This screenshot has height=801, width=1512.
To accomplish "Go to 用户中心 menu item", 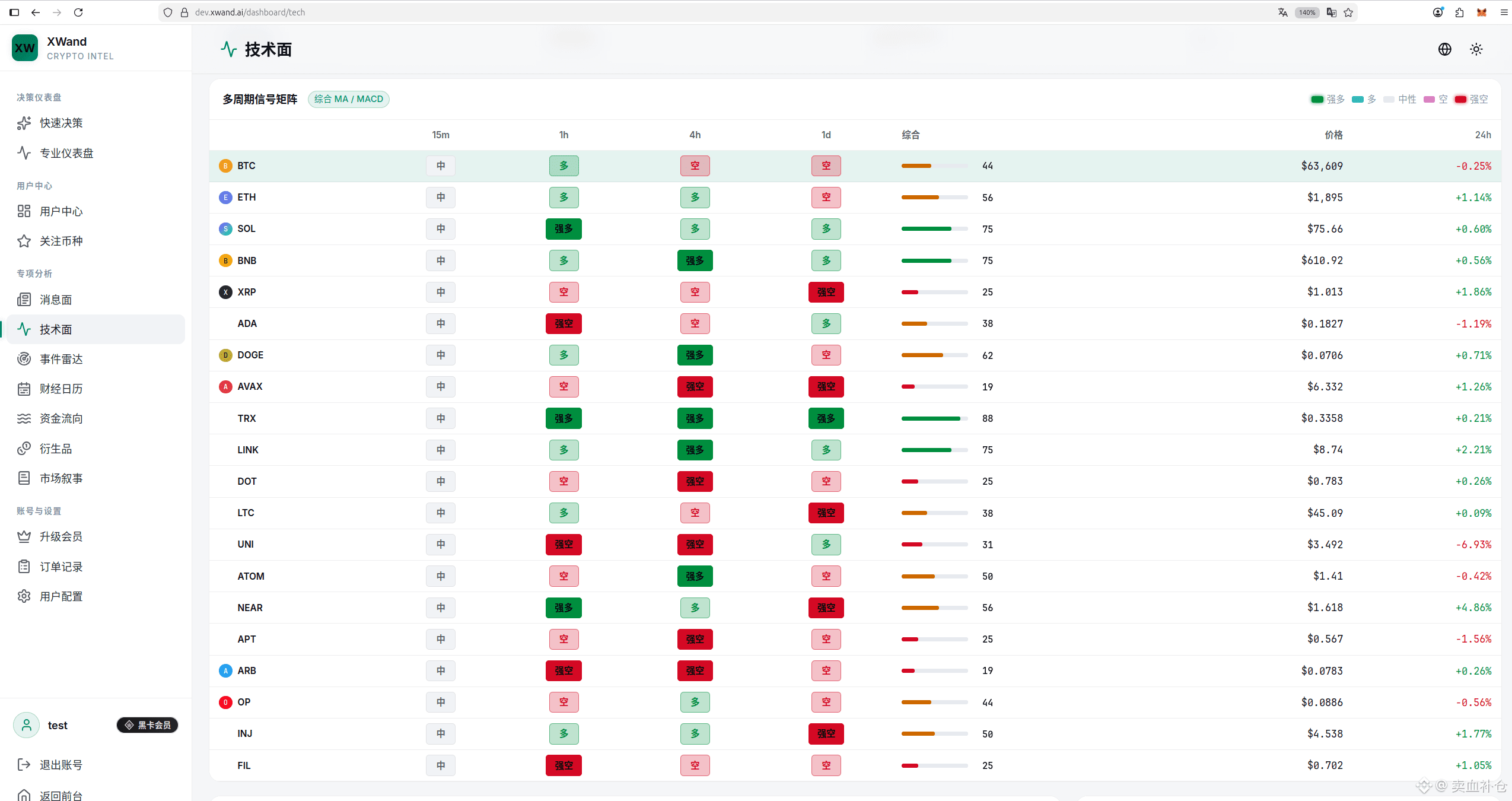I will (x=96, y=211).
